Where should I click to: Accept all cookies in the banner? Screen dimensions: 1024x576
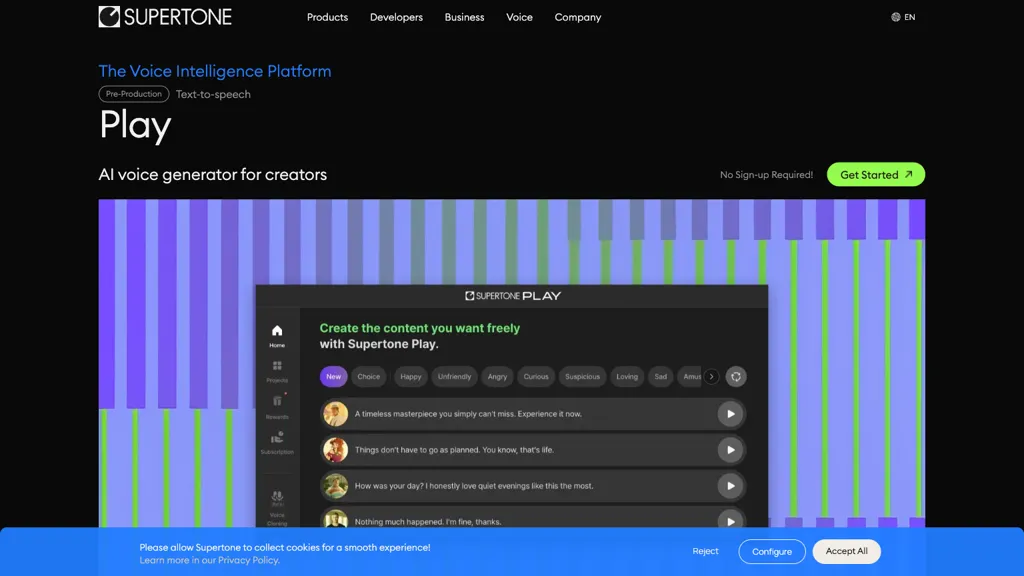pos(846,551)
